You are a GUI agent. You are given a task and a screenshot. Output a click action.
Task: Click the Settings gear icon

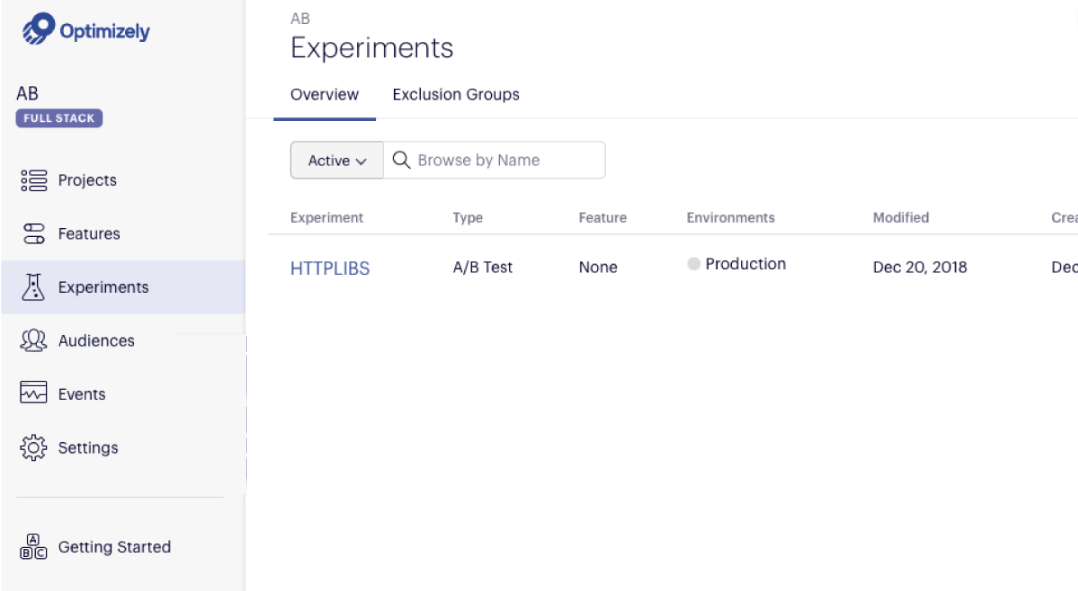34,448
